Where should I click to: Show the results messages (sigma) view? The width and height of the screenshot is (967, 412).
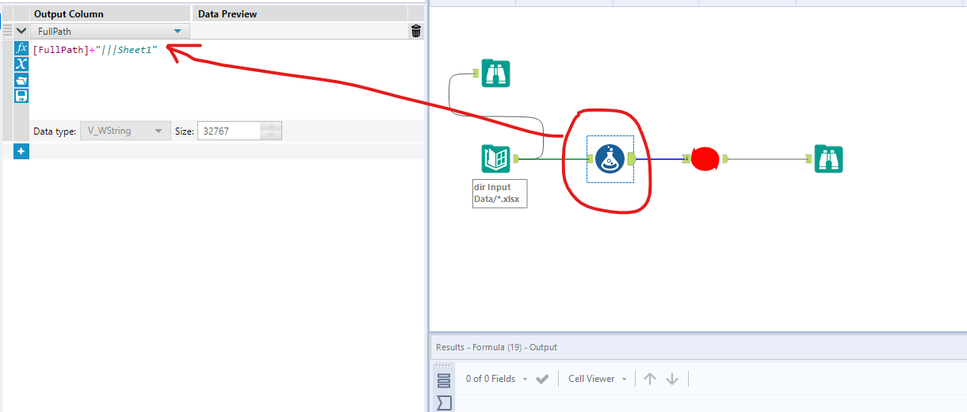[444, 403]
